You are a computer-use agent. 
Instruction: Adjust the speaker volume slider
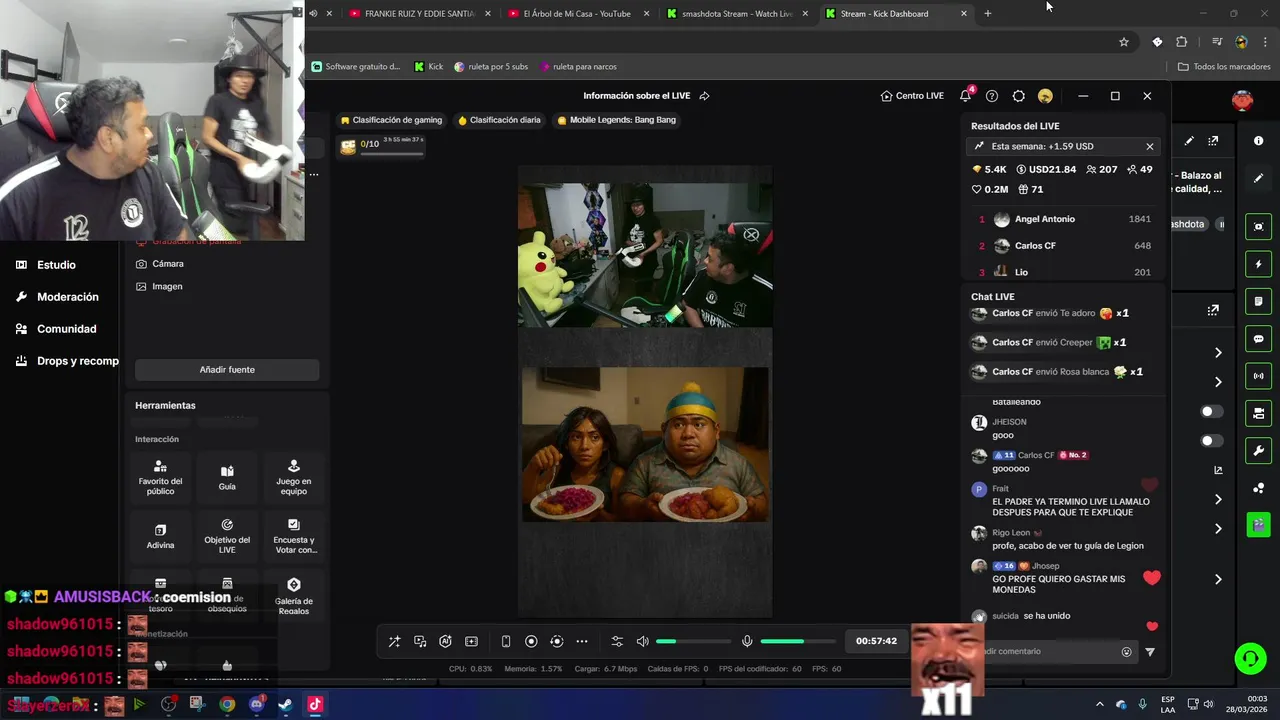tap(694, 642)
